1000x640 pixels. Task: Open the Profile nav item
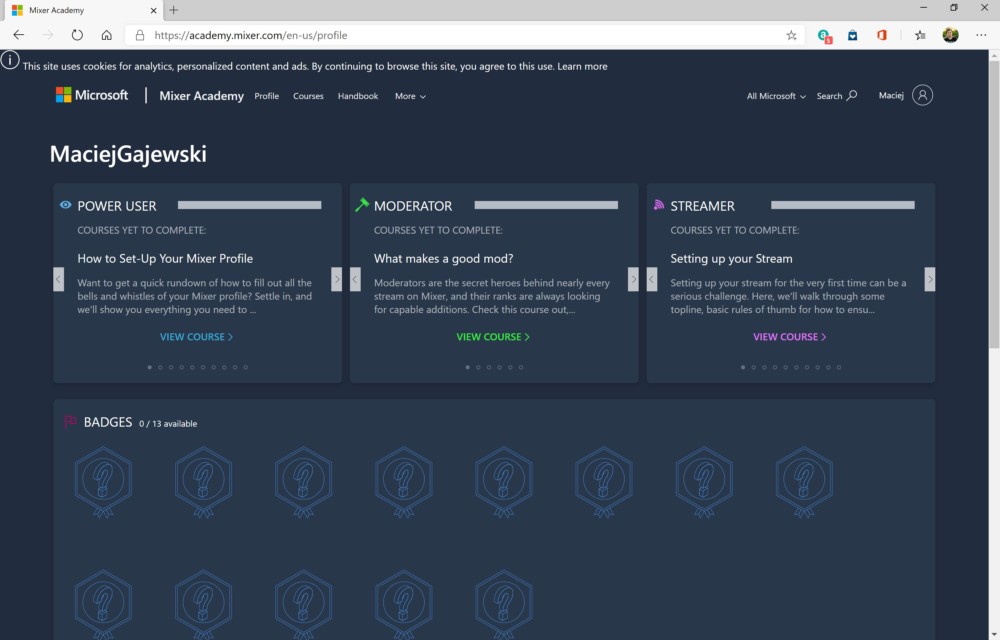click(267, 96)
